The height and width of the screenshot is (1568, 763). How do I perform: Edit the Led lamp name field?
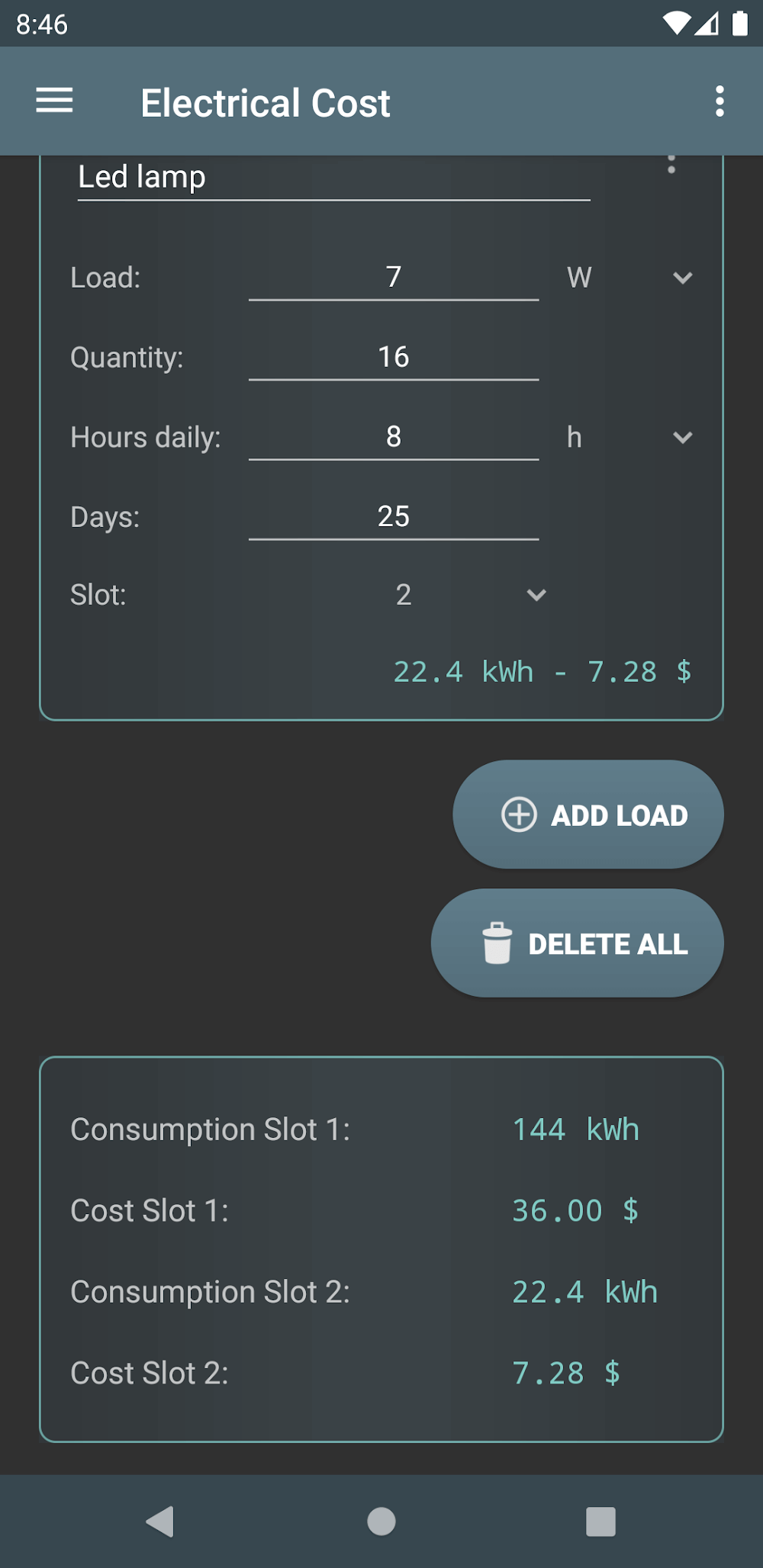pyautogui.click(x=333, y=178)
